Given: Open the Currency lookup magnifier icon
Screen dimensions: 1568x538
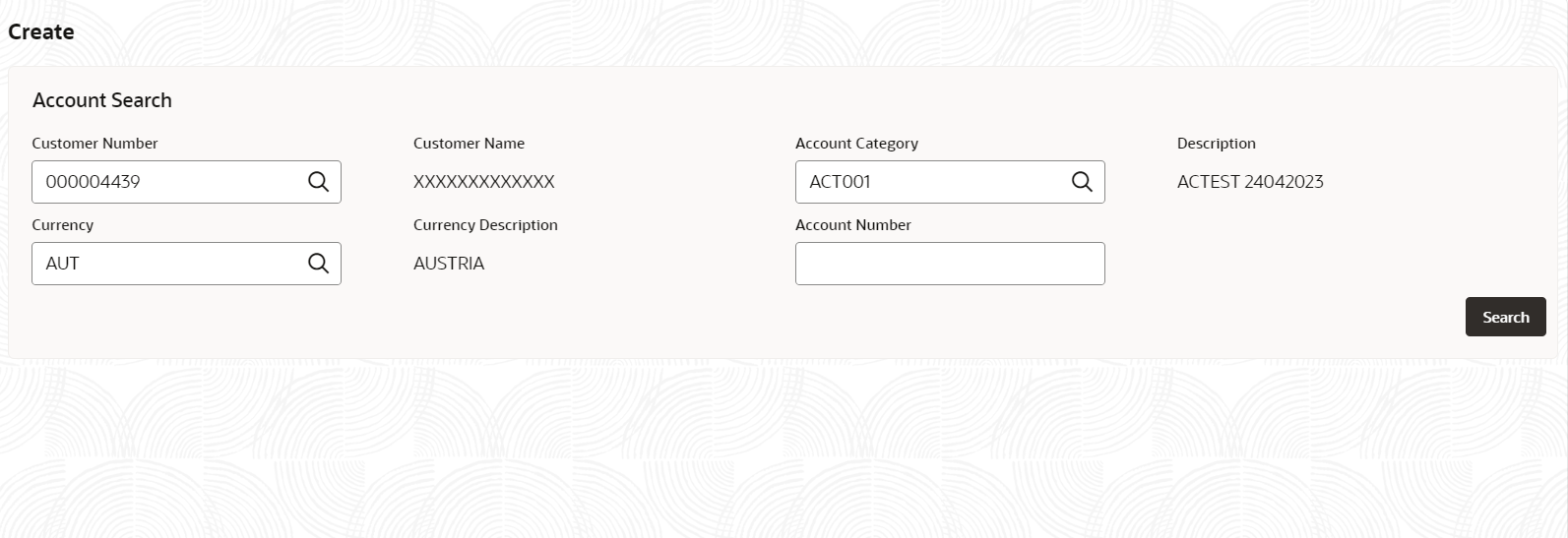Looking at the screenshot, I should pos(318,264).
